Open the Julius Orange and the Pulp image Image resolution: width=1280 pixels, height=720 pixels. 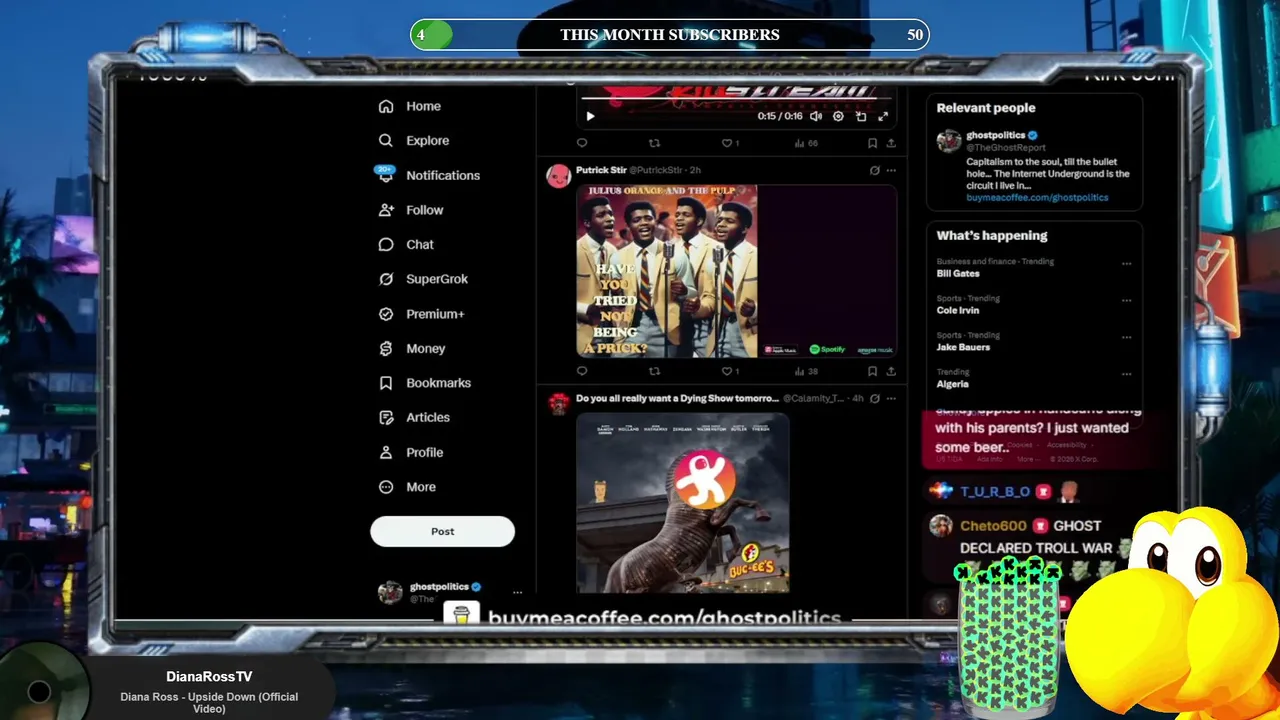667,270
